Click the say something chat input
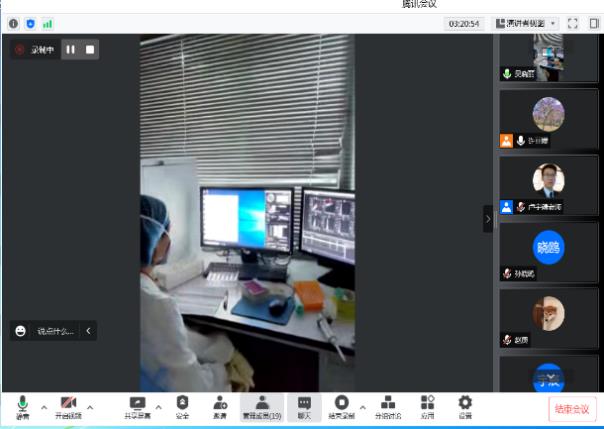Screen dimensions: 604x429 tap(55, 331)
